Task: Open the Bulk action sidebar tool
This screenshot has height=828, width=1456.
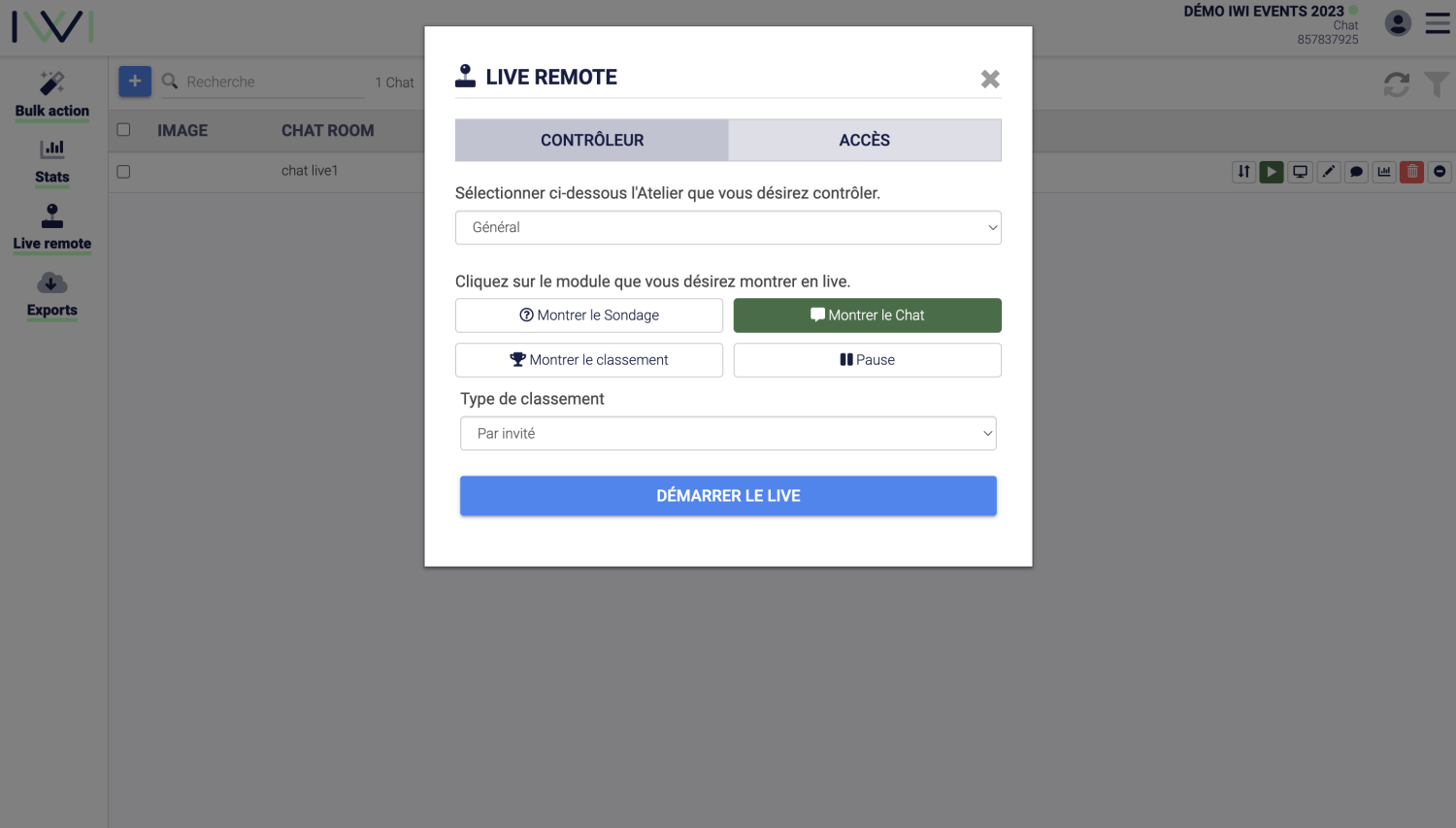Action: [x=52, y=95]
